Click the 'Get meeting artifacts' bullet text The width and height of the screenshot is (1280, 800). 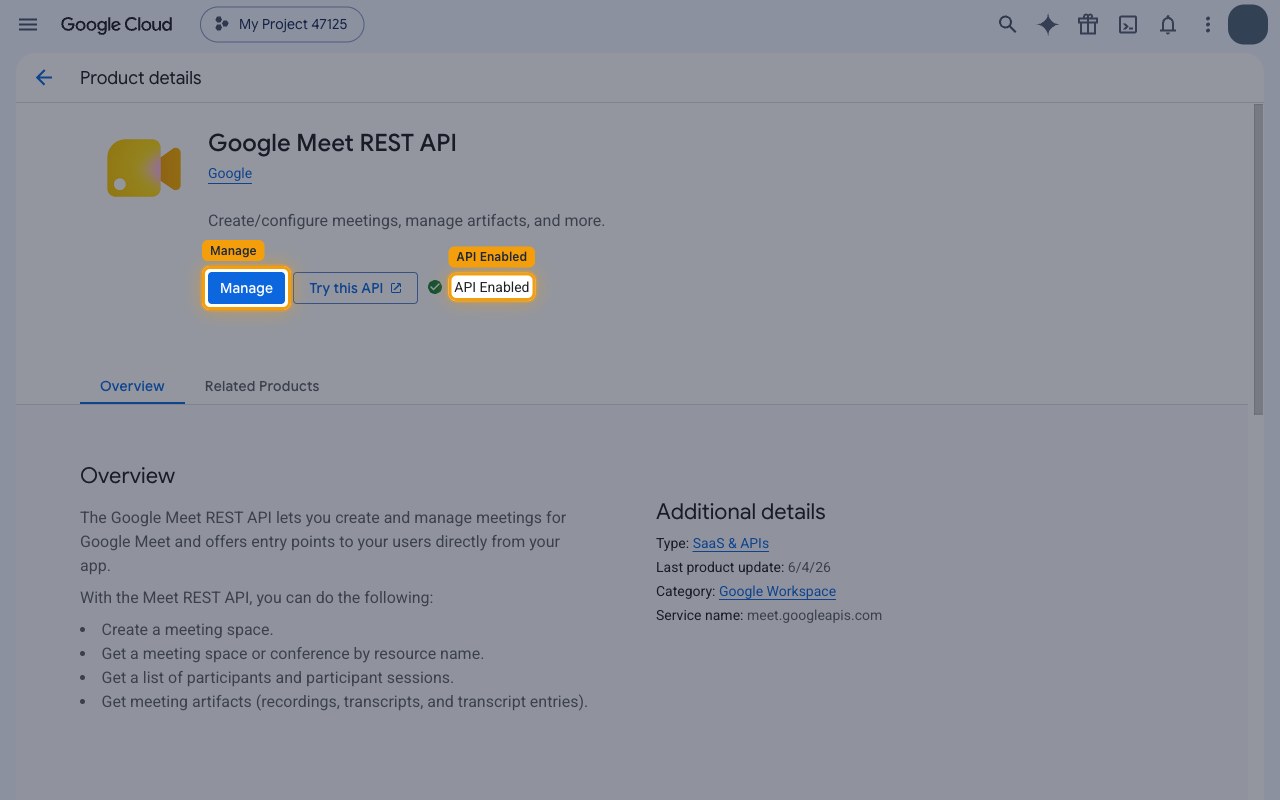tap(344, 702)
